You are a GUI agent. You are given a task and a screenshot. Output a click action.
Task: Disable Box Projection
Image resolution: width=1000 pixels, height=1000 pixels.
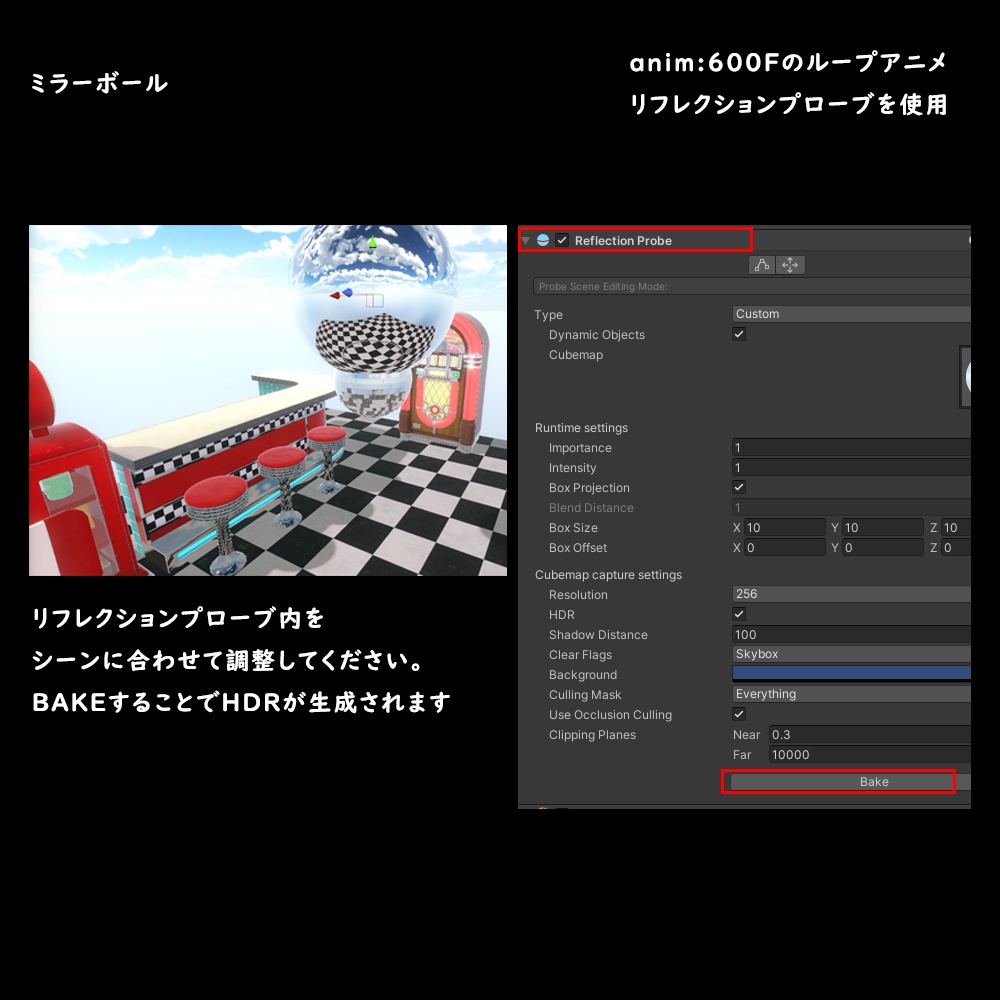[x=738, y=488]
